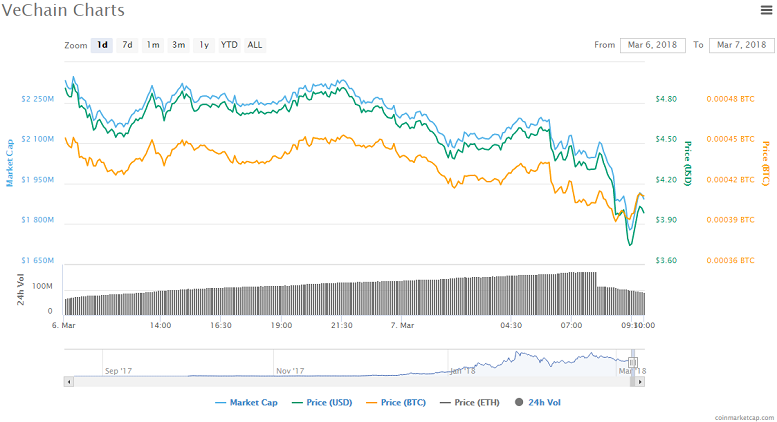Click the navigator scrollbar track

point(351,382)
